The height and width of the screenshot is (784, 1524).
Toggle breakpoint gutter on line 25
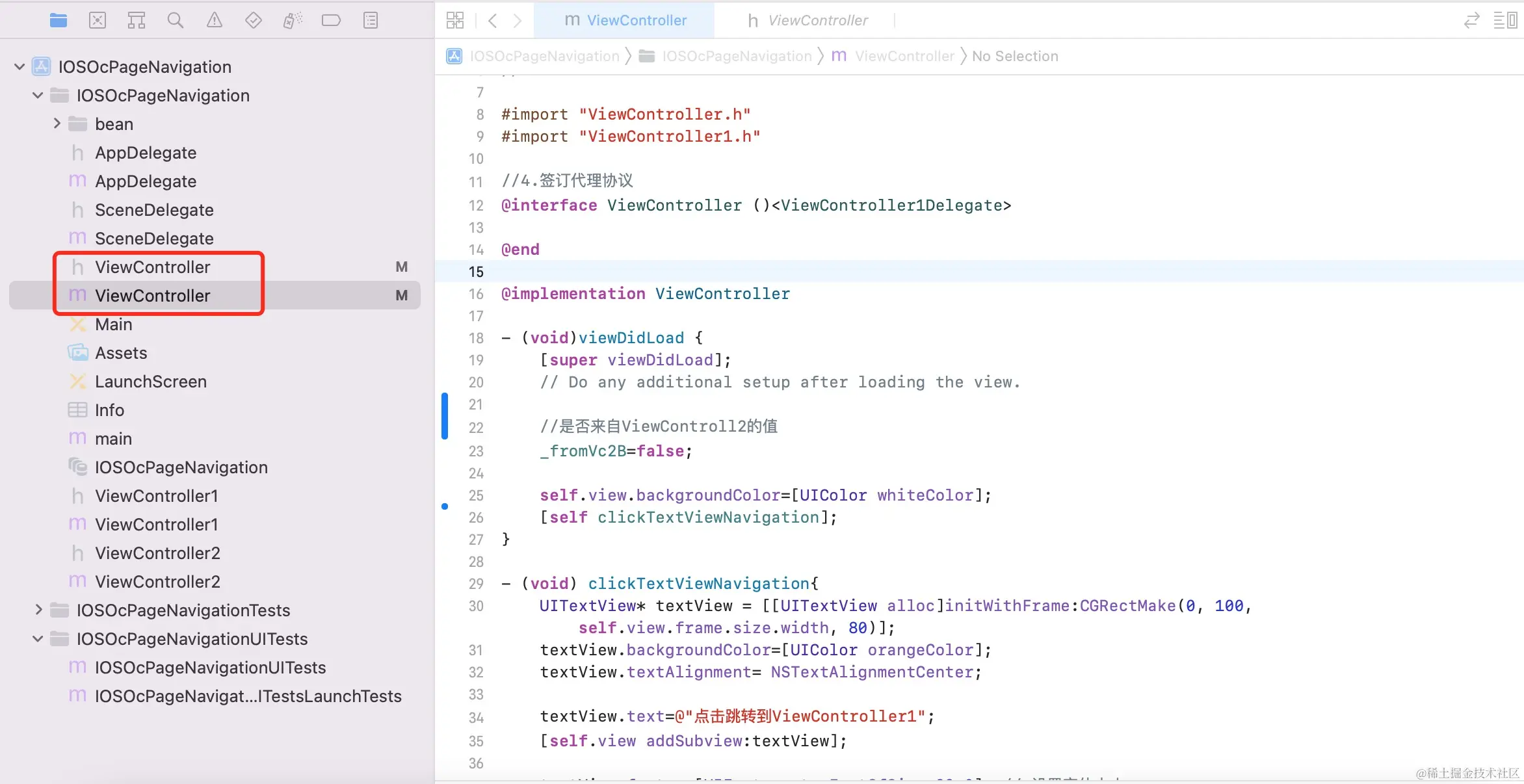[x=476, y=495]
